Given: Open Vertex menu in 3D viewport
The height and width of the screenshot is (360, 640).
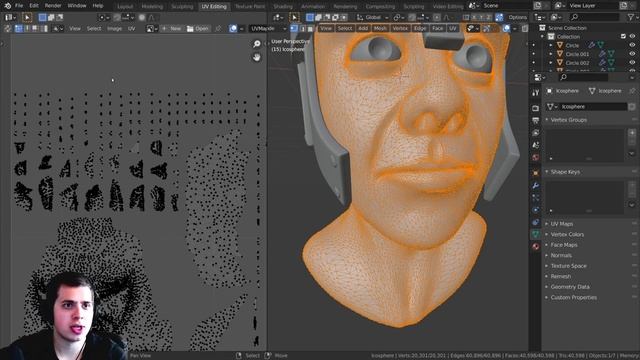Looking at the screenshot, I should pyautogui.click(x=400, y=29).
